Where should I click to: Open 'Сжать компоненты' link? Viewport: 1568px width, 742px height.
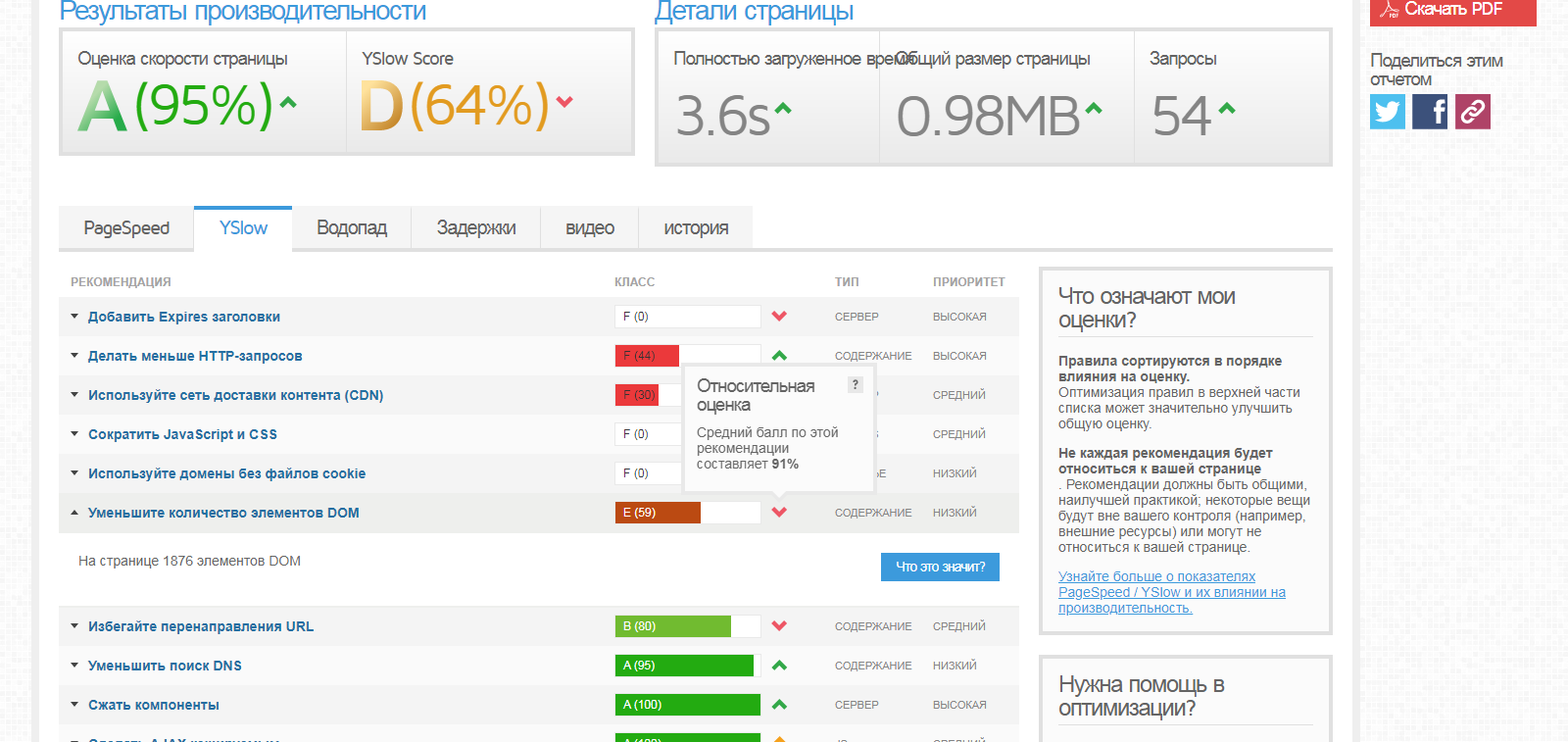click(154, 705)
